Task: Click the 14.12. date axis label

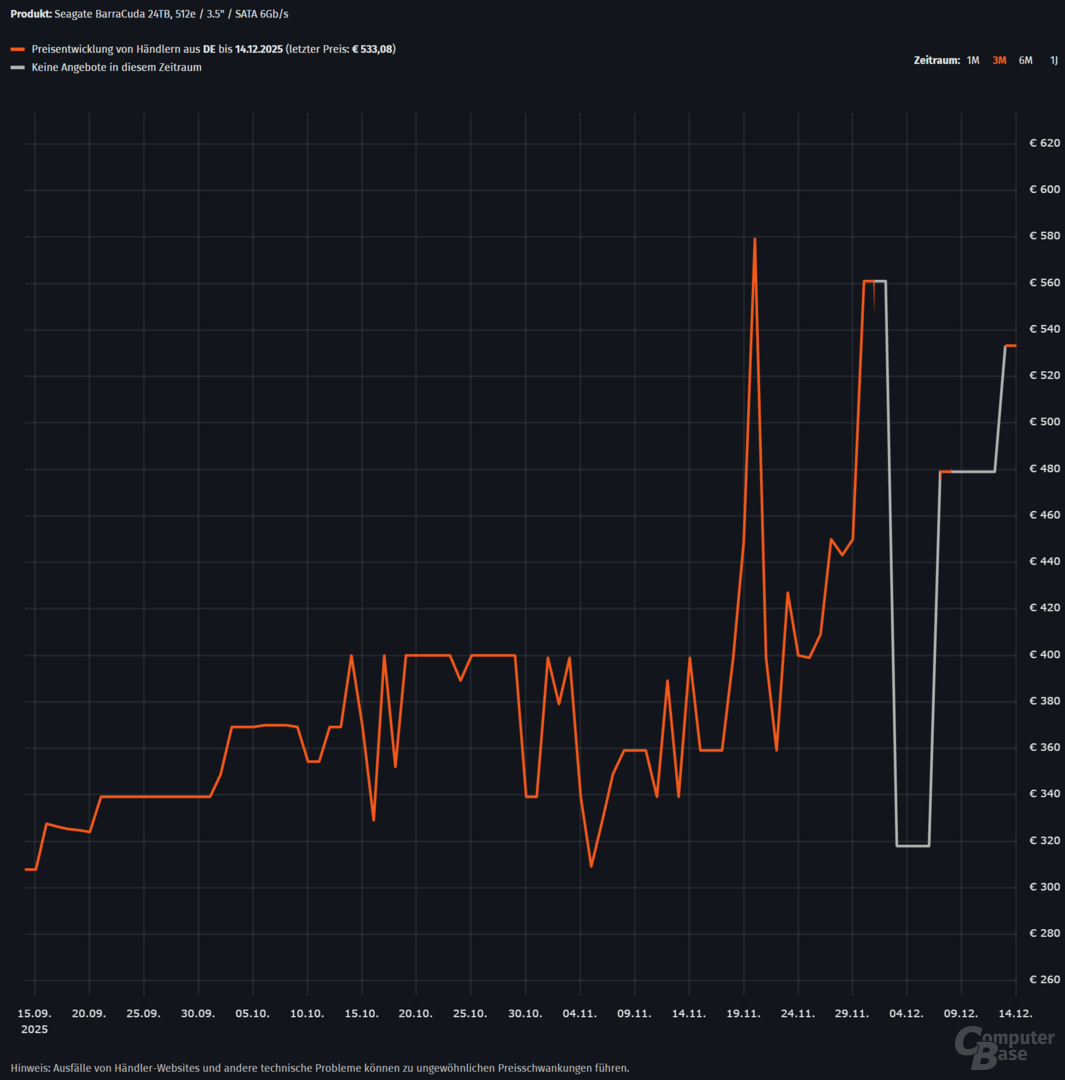Action: click(x=1016, y=1013)
